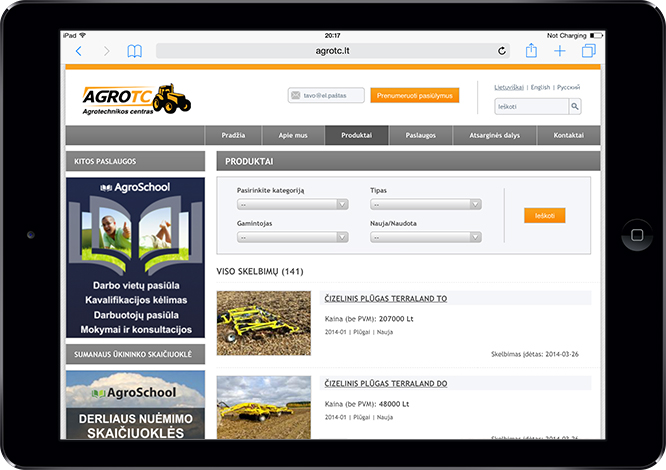Click the 207000 Lt price text

point(396,319)
